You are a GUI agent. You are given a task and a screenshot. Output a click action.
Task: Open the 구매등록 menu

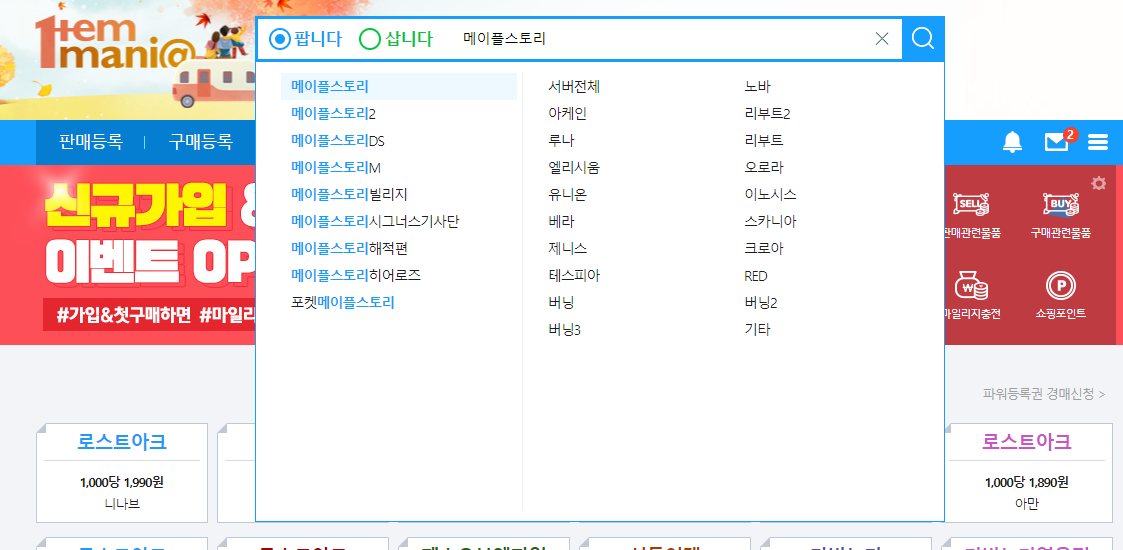coord(201,142)
